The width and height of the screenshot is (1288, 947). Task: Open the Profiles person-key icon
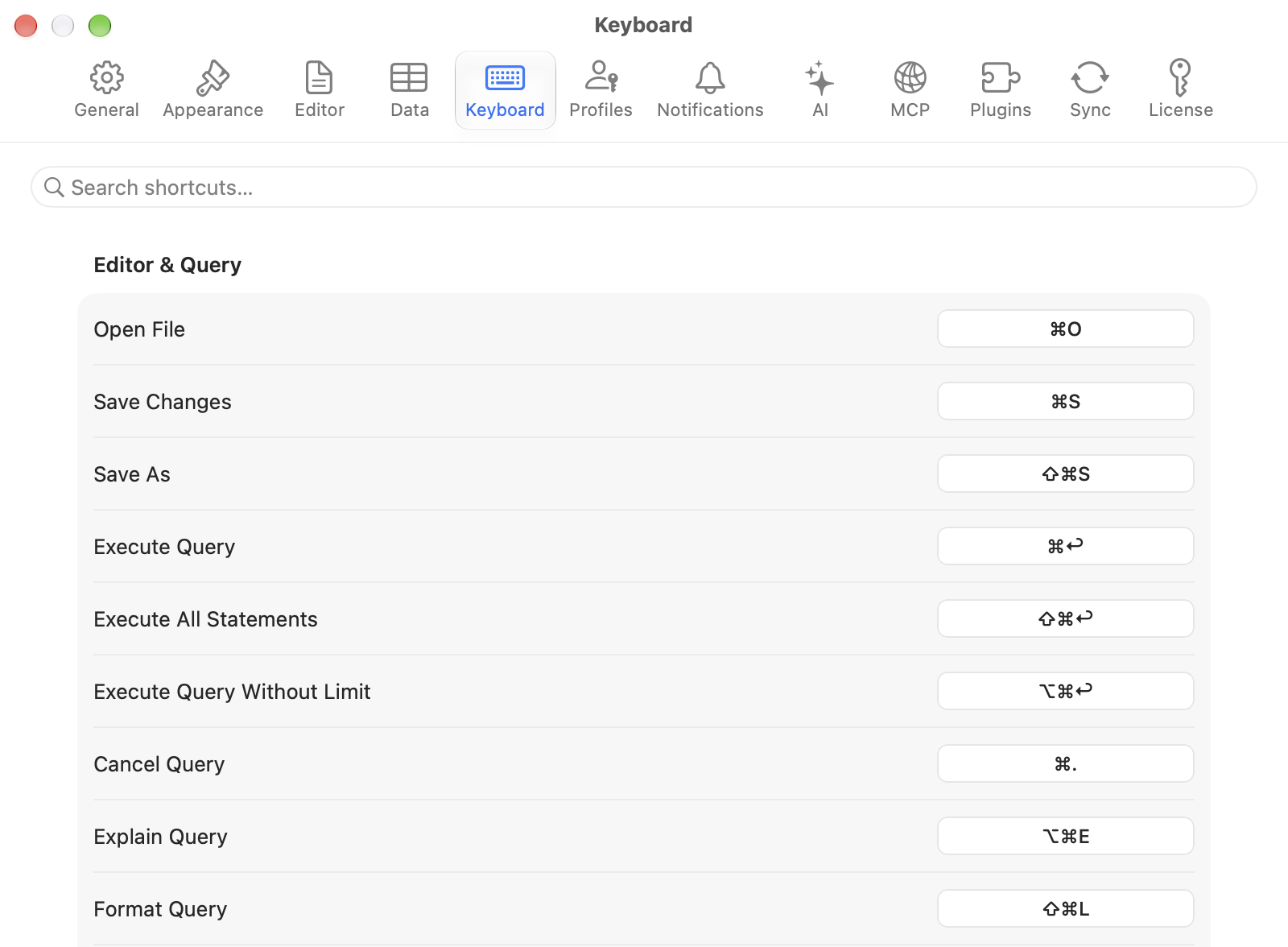tap(601, 78)
